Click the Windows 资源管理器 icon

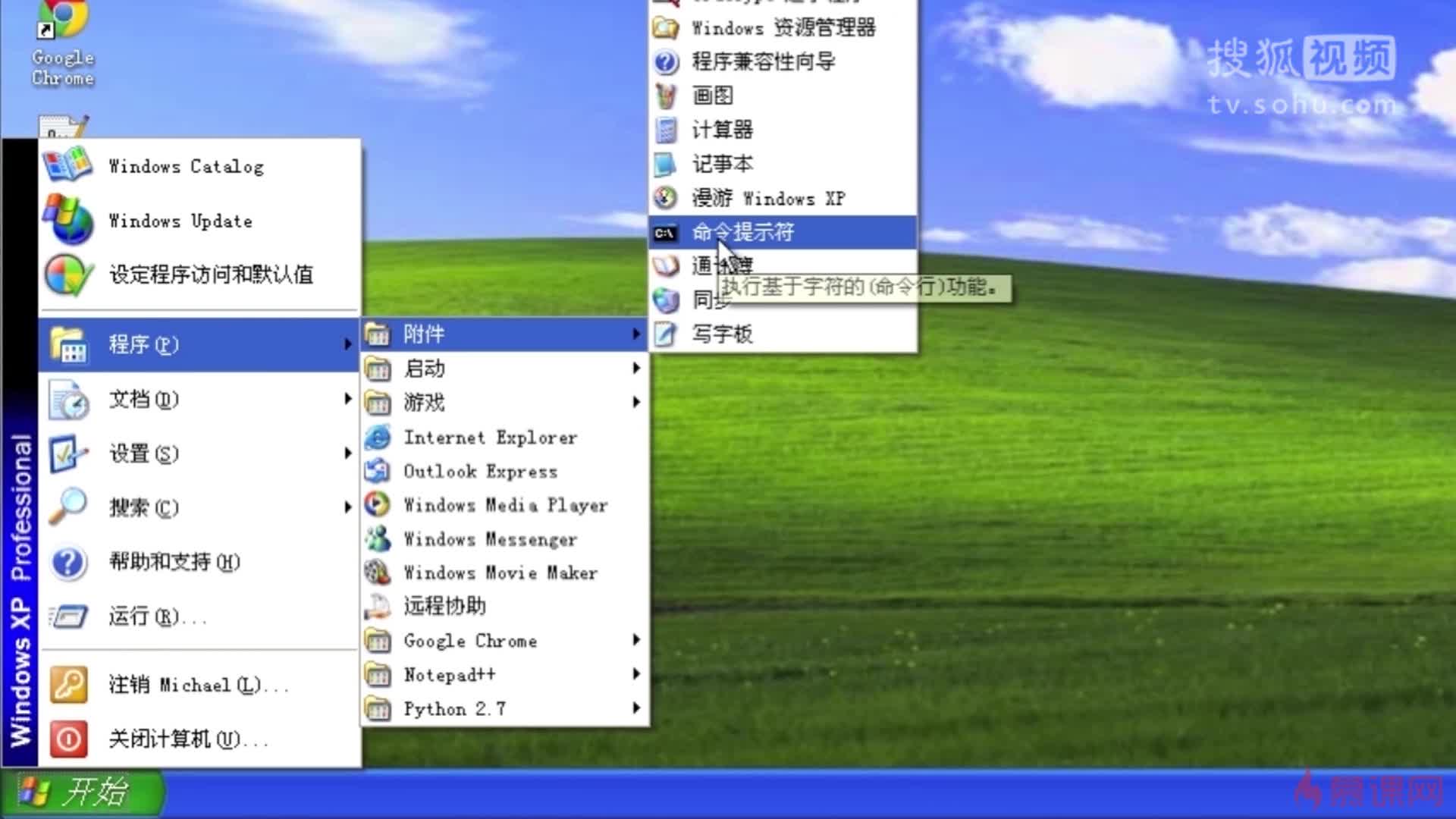point(666,28)
